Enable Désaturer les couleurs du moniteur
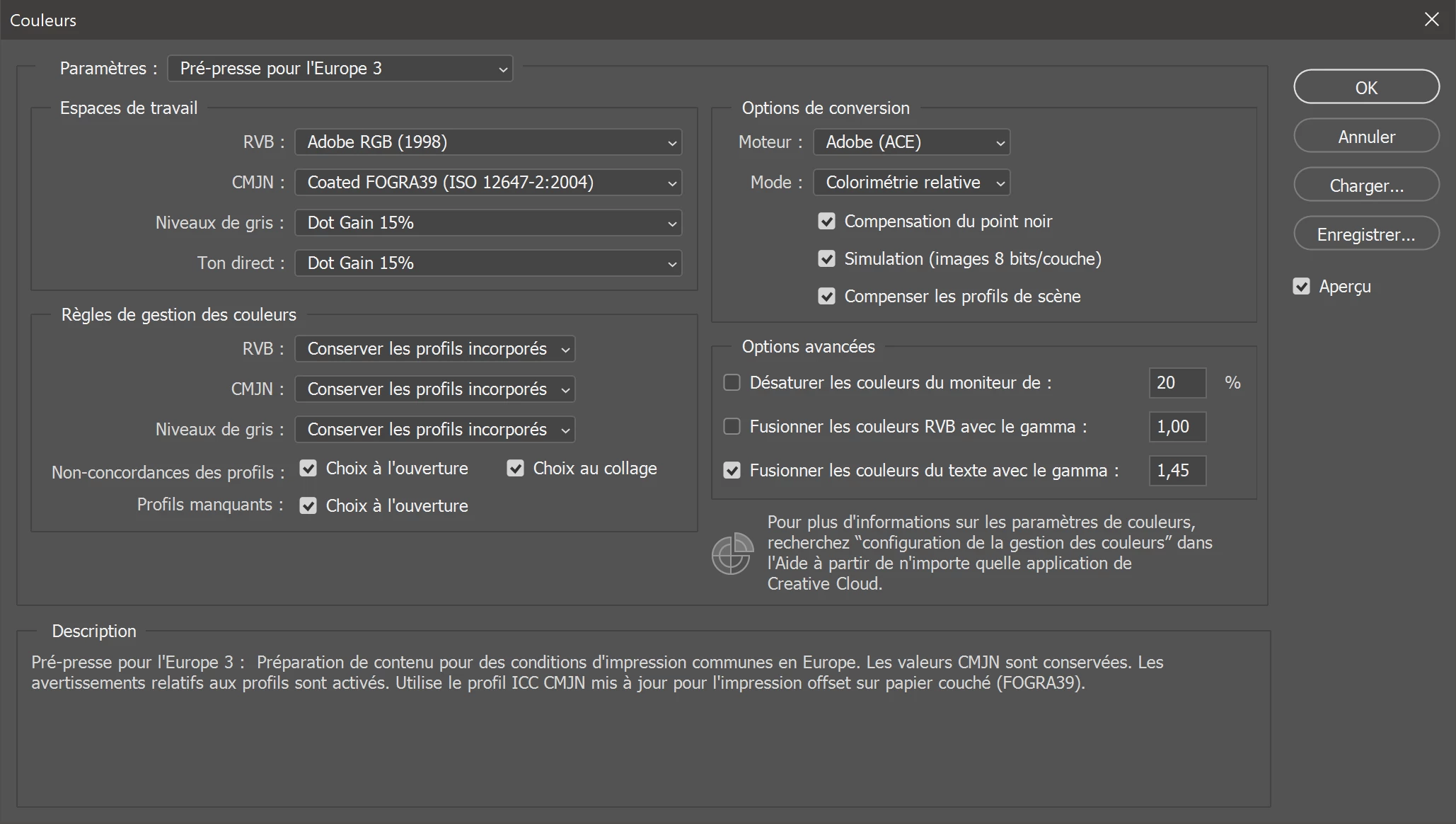 pos(732,383)
